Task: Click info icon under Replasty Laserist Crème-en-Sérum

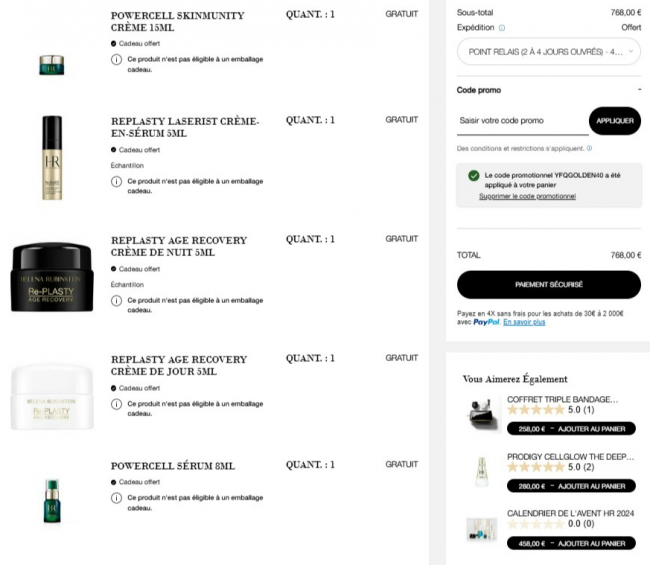Action: click(116, 182)
